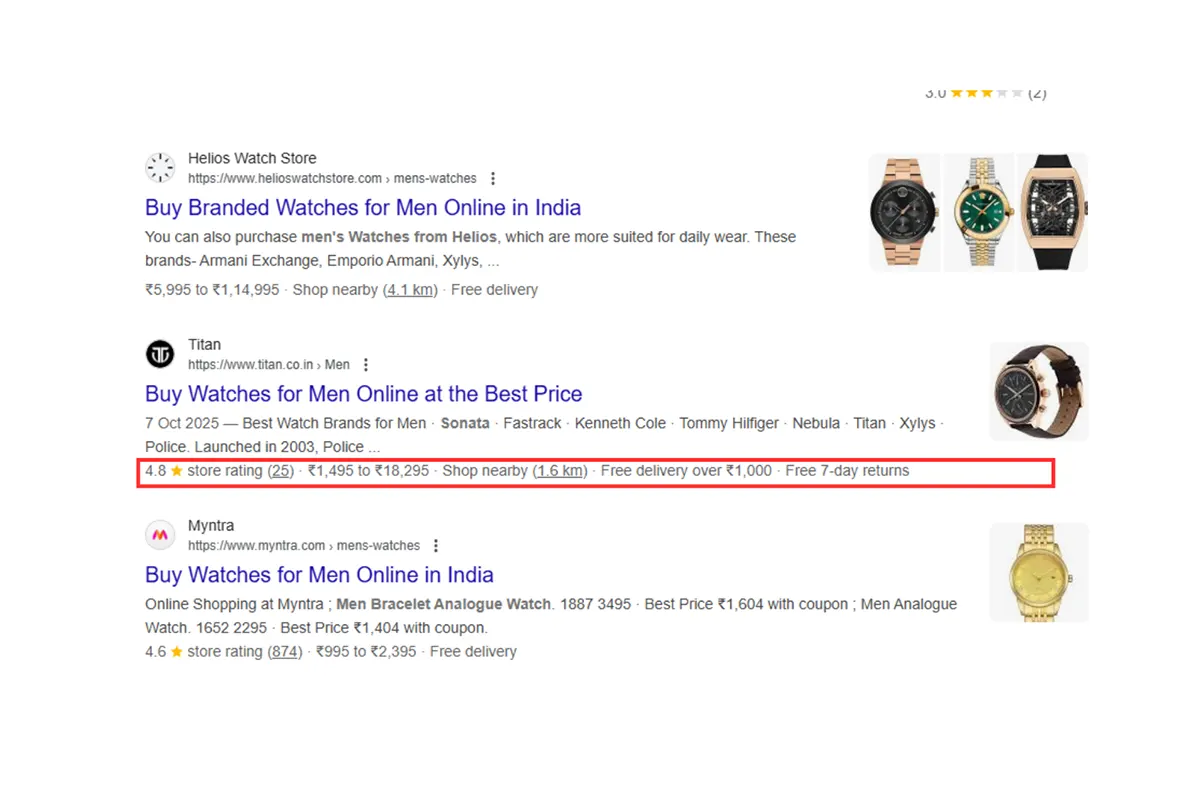Screen dimensions: 1200x800
Task: Open the three-dot options for the Myntra result
Action: tap(436, 545)
